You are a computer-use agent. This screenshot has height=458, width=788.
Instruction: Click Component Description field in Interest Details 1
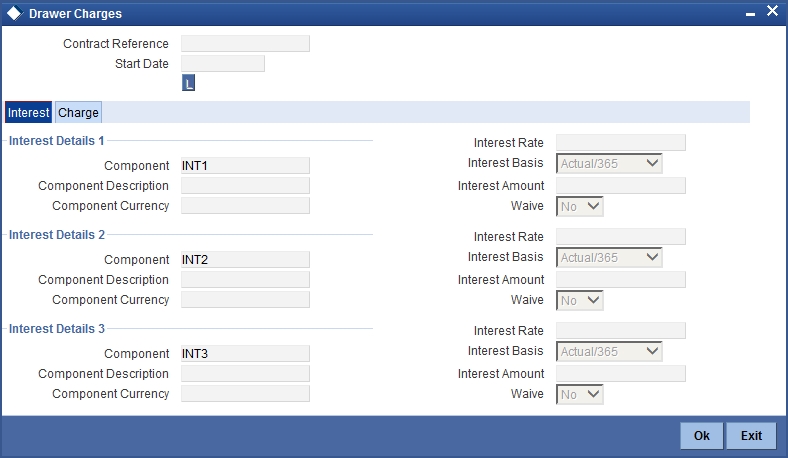[245, 186]
